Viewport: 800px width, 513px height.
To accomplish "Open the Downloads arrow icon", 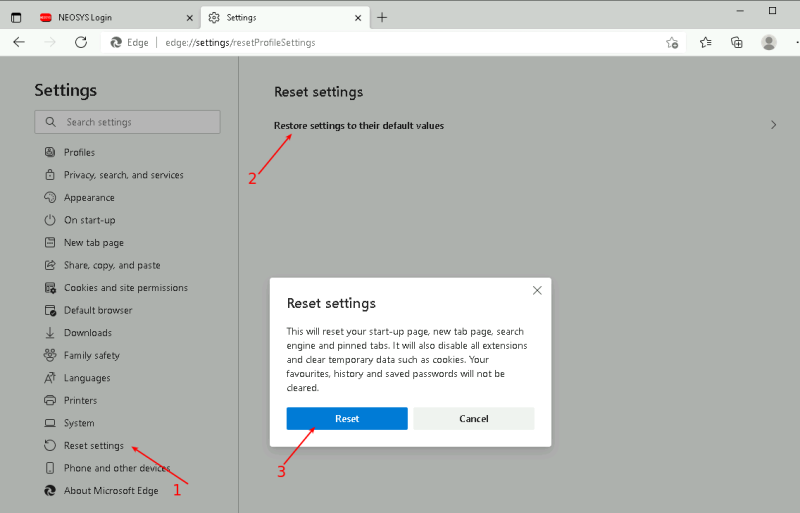I will coord(50,333).
